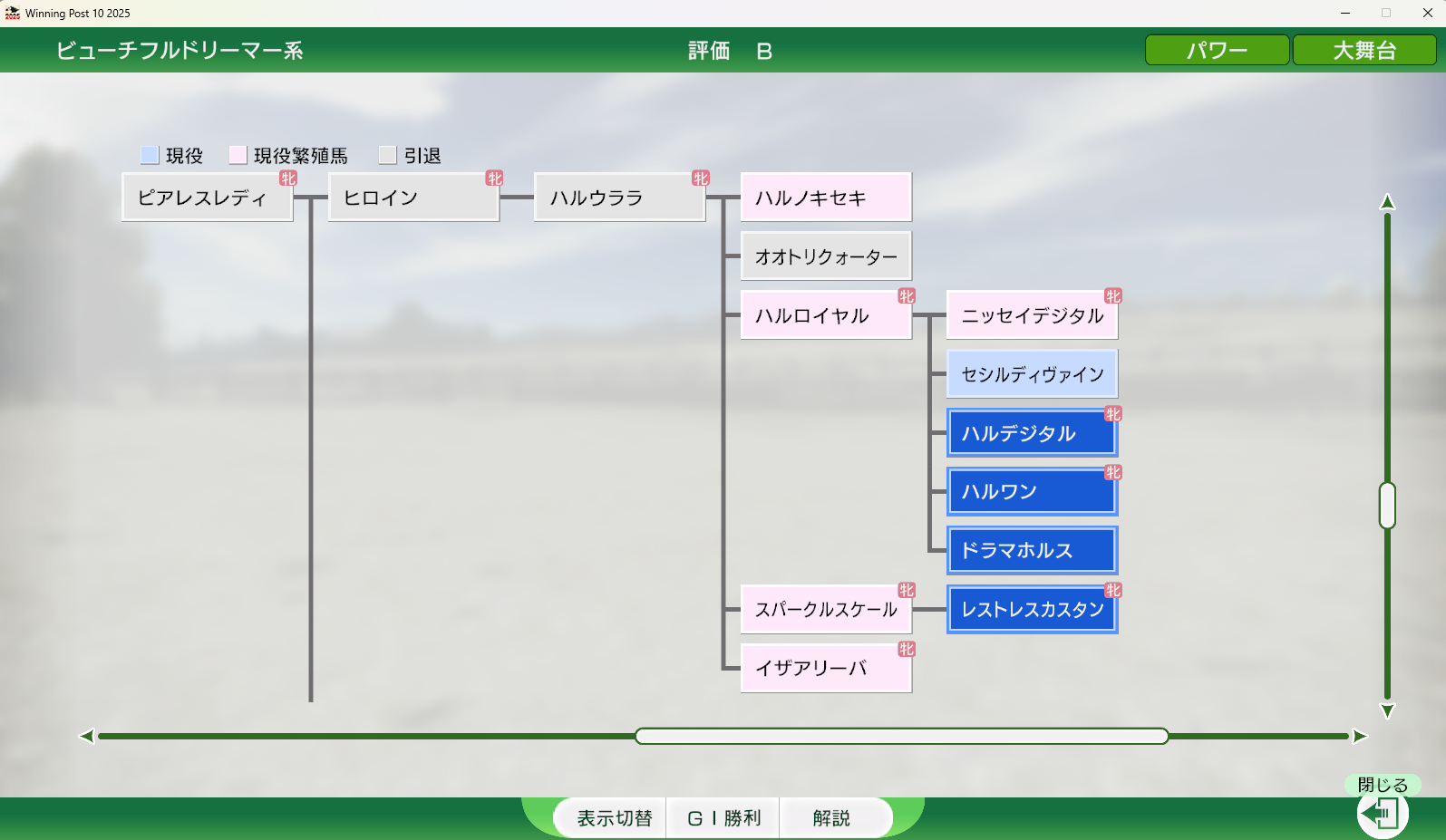The image size is (1446, 840).
Task: Click the horizontal scrollbar thumb
Action: point(902,736)
